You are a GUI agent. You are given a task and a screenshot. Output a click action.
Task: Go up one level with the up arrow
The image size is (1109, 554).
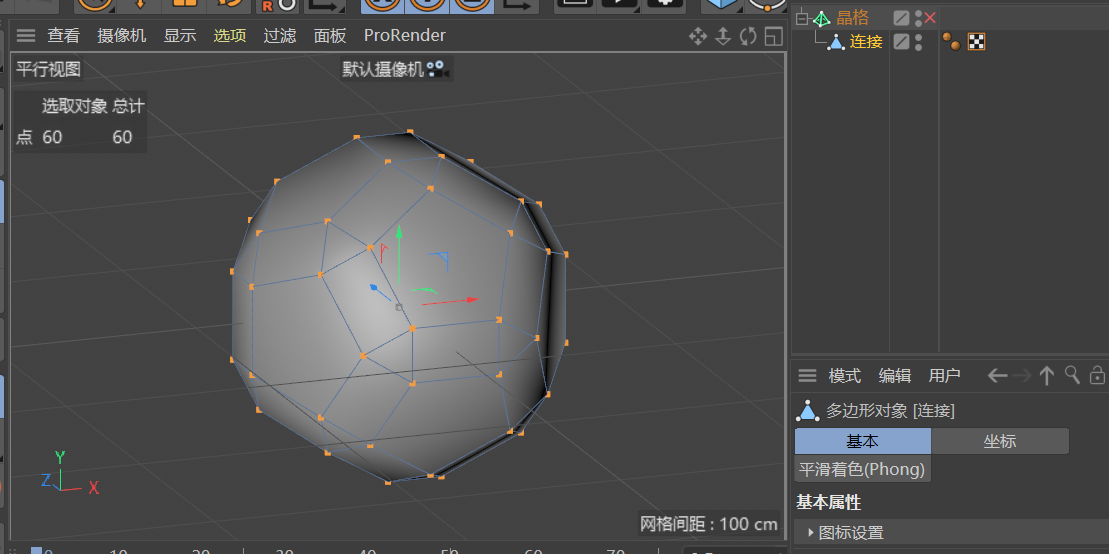(1047, 376)
